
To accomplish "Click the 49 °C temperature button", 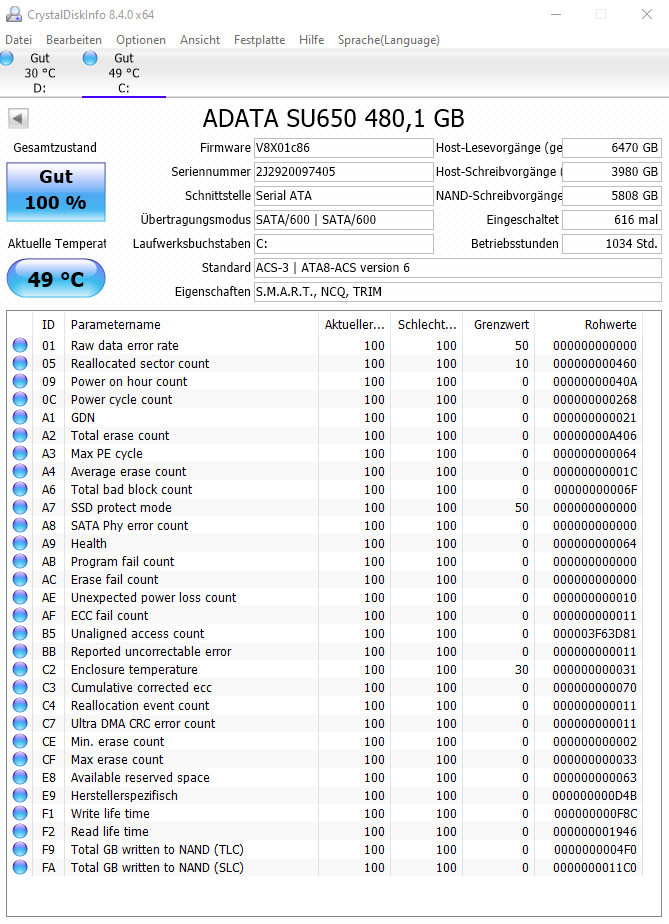I will [x=56, y=278].
